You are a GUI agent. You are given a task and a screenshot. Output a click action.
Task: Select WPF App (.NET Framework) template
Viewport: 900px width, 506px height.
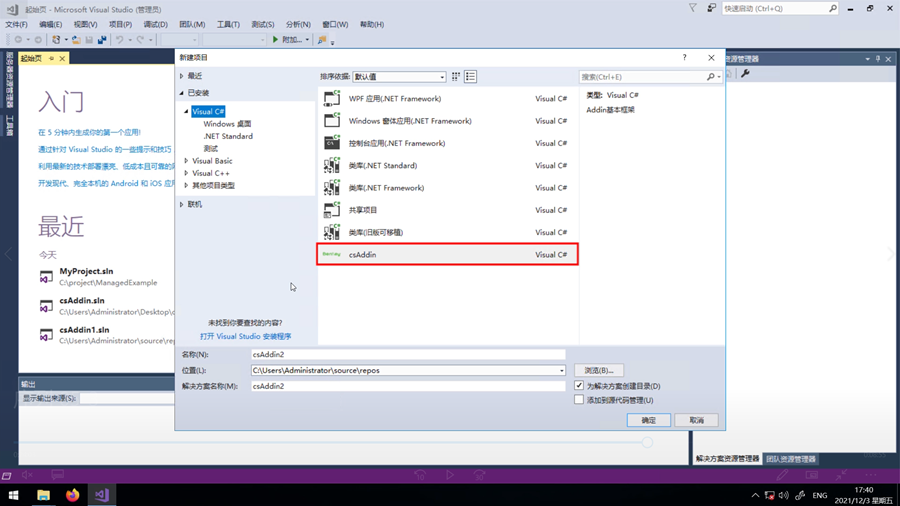(447, 99)
